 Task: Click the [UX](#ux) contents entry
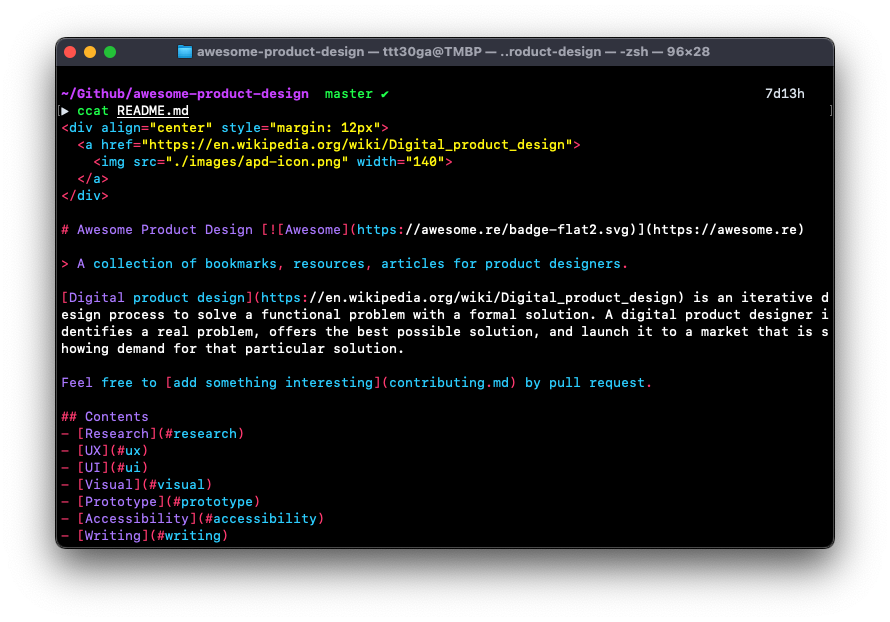click(105, 451)
